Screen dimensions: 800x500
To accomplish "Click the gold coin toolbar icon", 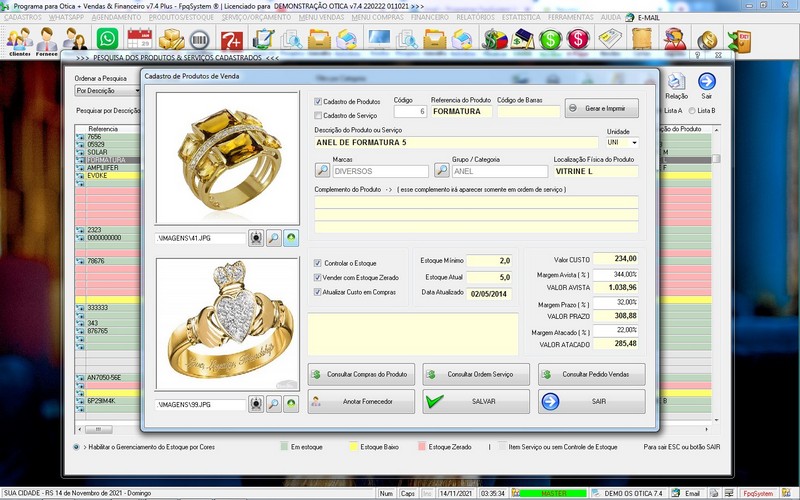I will (707, 40).
